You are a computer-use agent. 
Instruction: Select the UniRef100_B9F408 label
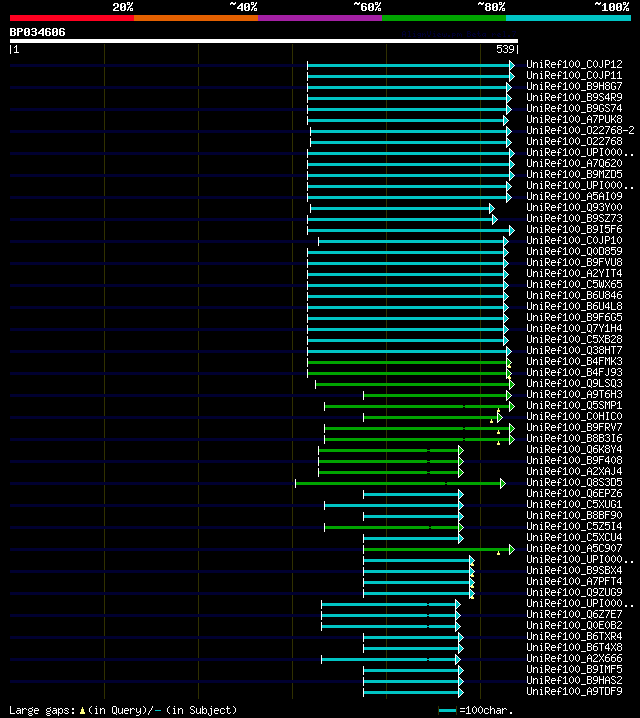574,460
